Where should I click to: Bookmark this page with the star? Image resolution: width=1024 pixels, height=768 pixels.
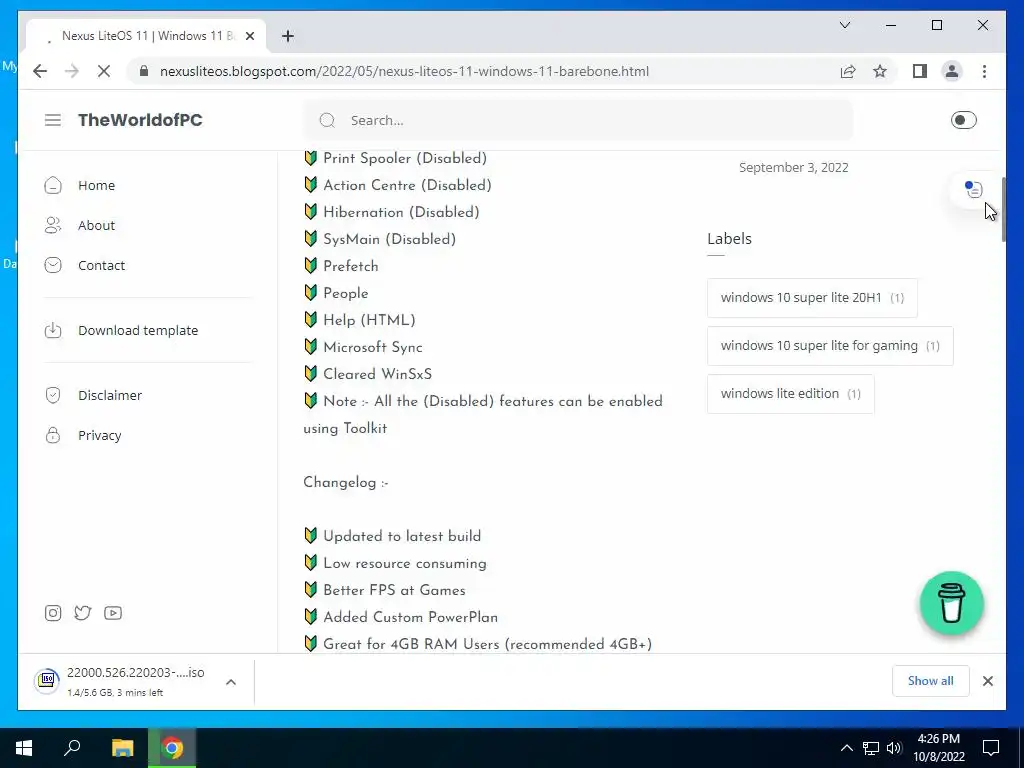point(880,71)
